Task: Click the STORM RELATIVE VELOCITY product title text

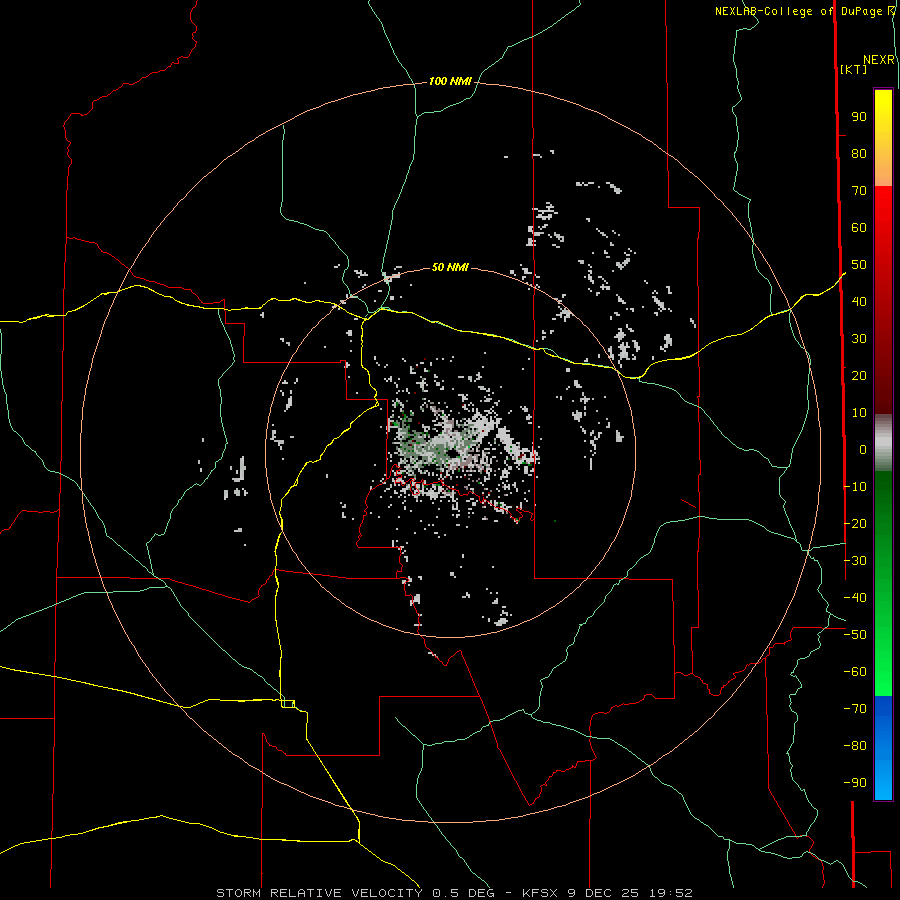Action: (319, 893)
